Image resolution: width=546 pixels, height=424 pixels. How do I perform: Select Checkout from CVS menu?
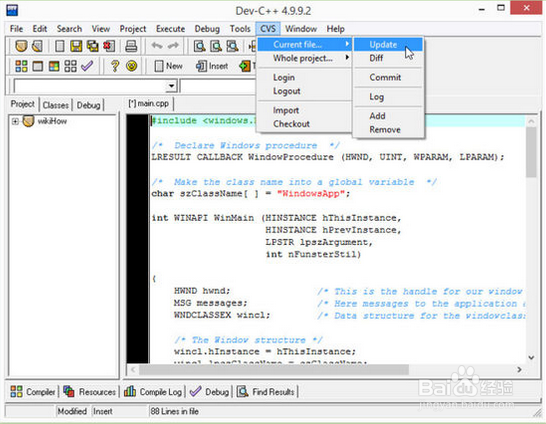click(x=303, y=124)
